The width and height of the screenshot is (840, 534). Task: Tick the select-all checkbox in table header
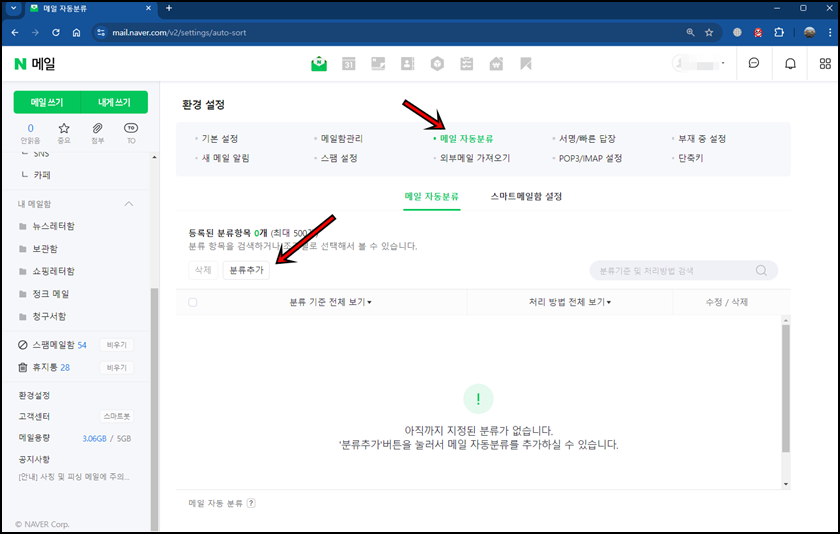pos(193,303)
